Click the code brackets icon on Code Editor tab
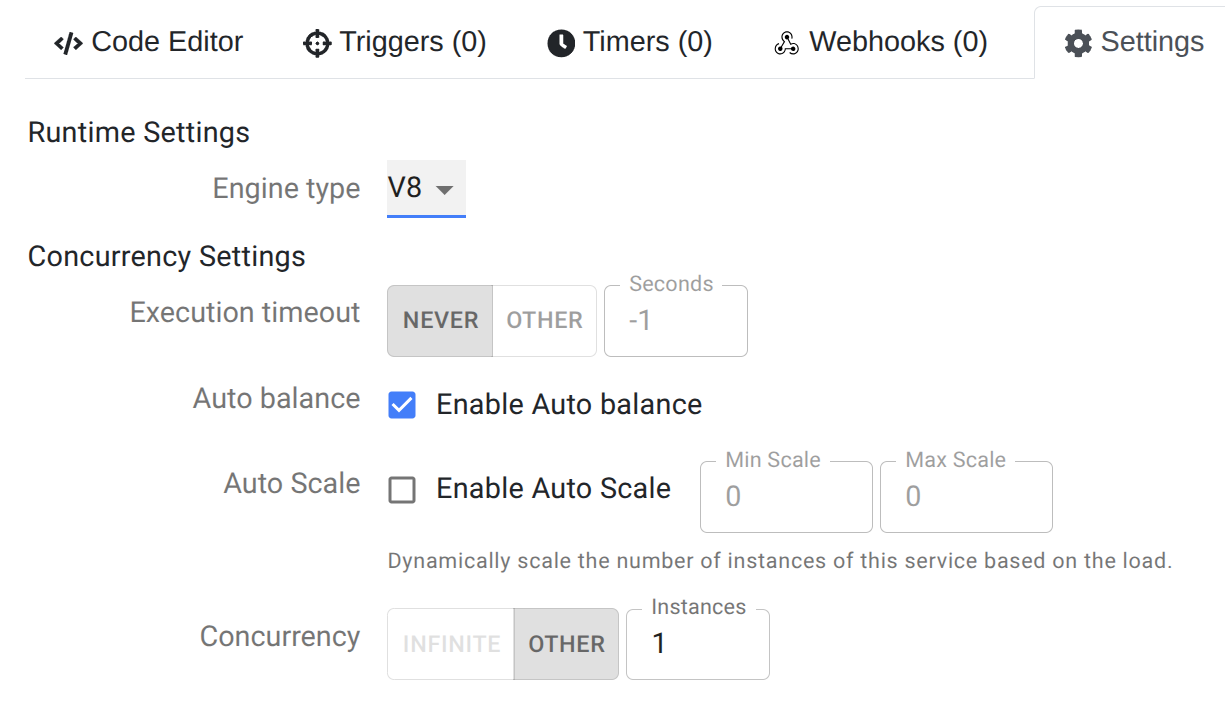Screen dimensions: 1225x703 (x=68, y=43)
